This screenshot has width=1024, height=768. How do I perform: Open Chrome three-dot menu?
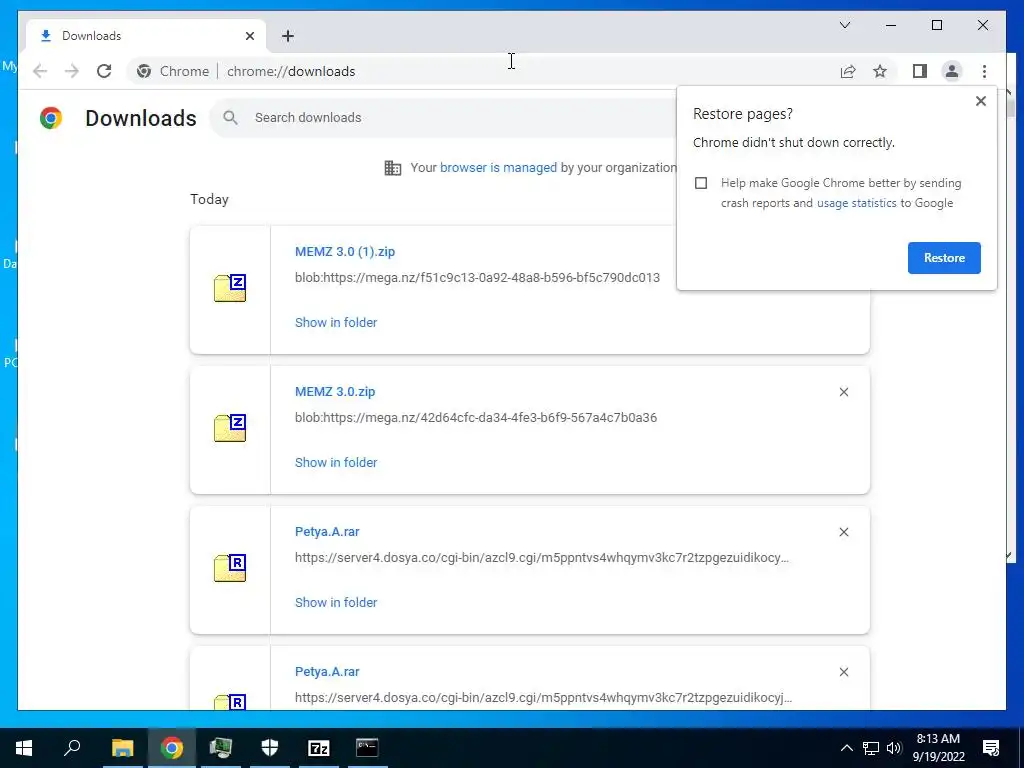pyautogui.click(x=984, y=71)
